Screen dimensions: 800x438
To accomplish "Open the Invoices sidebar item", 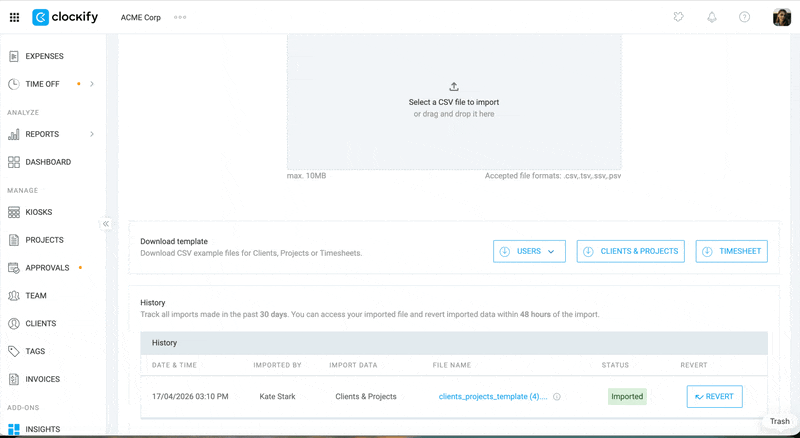I will click(42, 379).
